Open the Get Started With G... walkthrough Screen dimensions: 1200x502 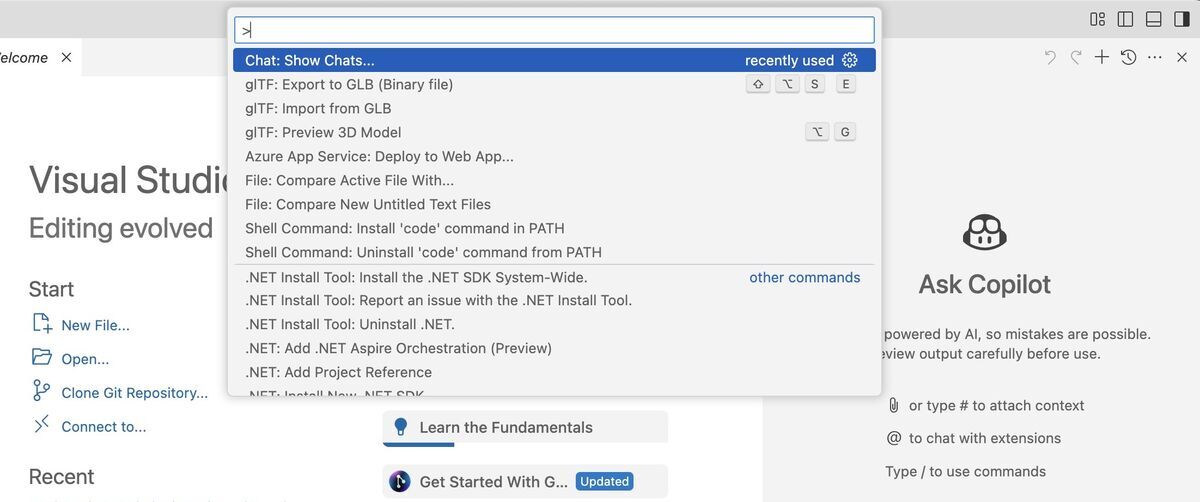tap(525, 482)
